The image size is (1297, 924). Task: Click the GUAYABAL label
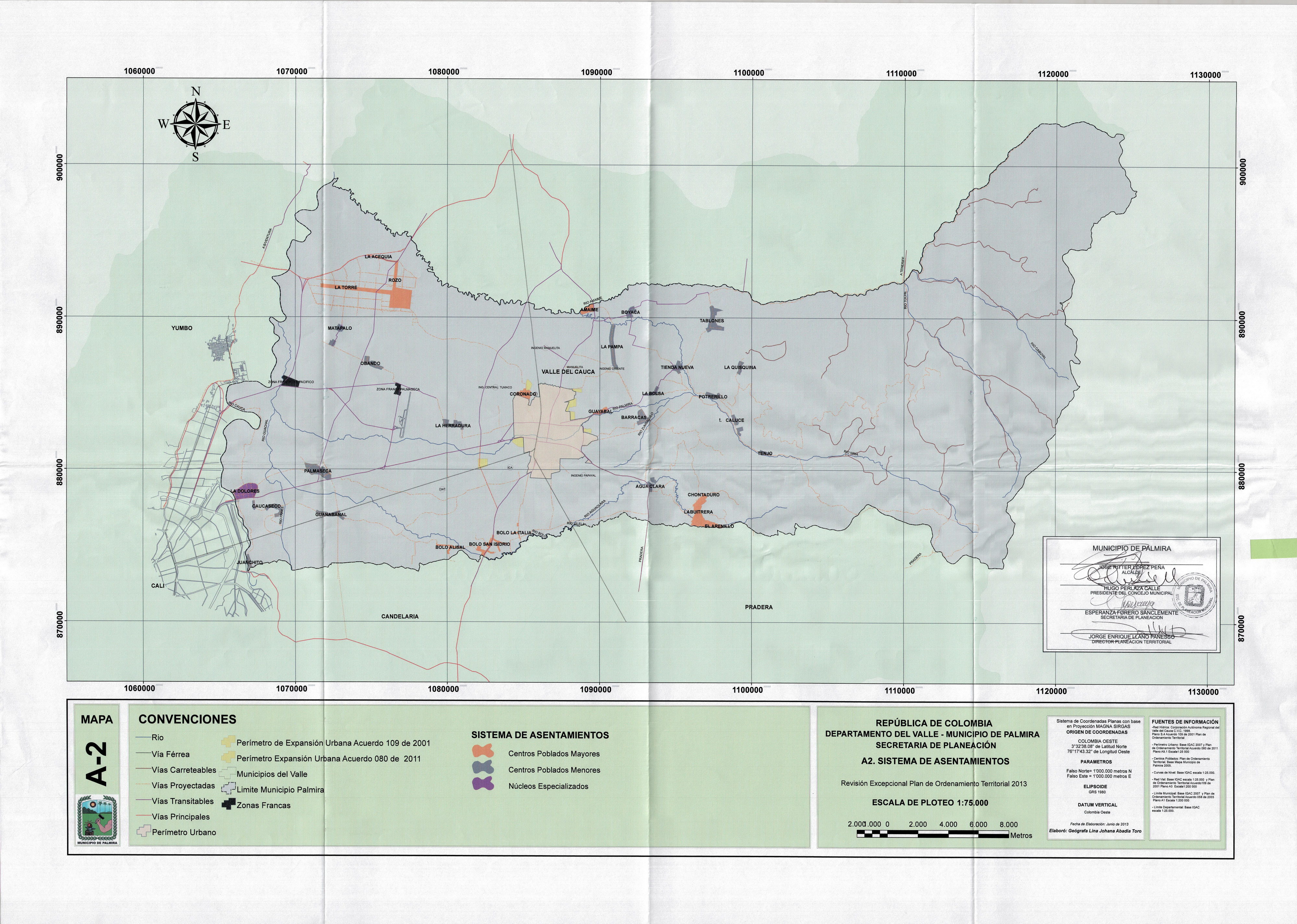click(600, 411)
